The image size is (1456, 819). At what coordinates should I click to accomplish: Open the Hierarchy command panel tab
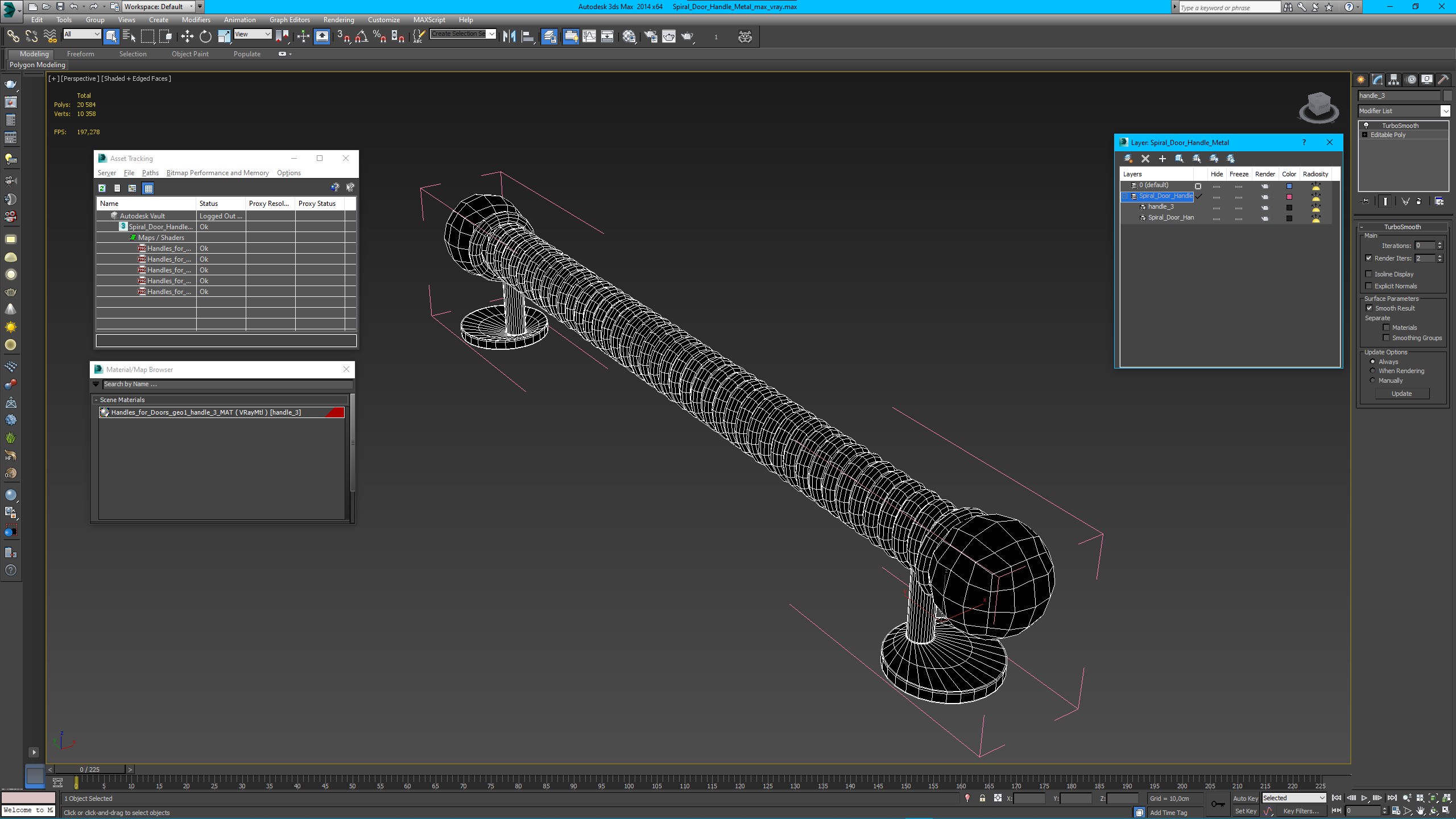(x=1393, y=80)
